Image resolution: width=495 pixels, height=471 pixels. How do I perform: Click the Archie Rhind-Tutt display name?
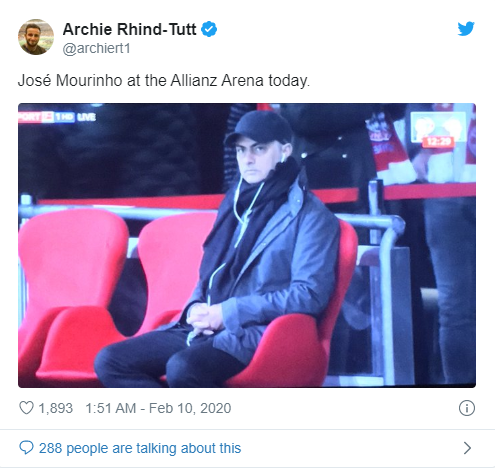click(x=129, y=29)
